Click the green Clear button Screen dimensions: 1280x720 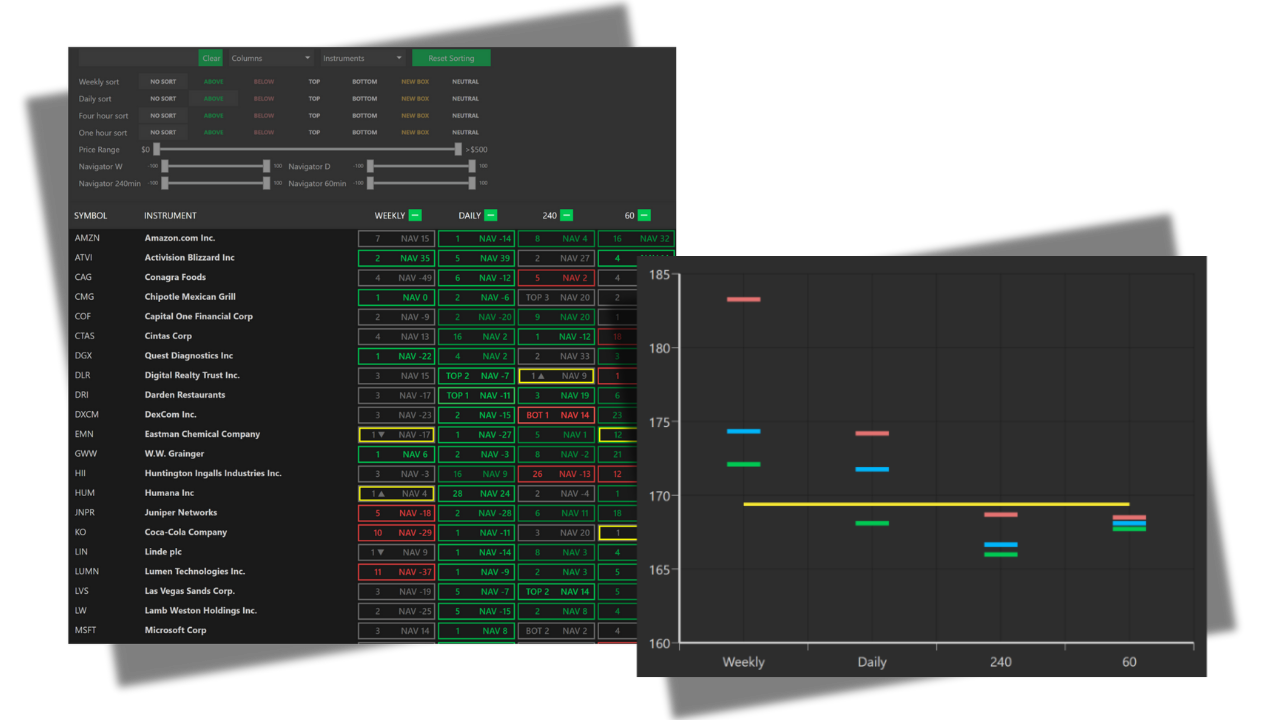click(211, 58)
